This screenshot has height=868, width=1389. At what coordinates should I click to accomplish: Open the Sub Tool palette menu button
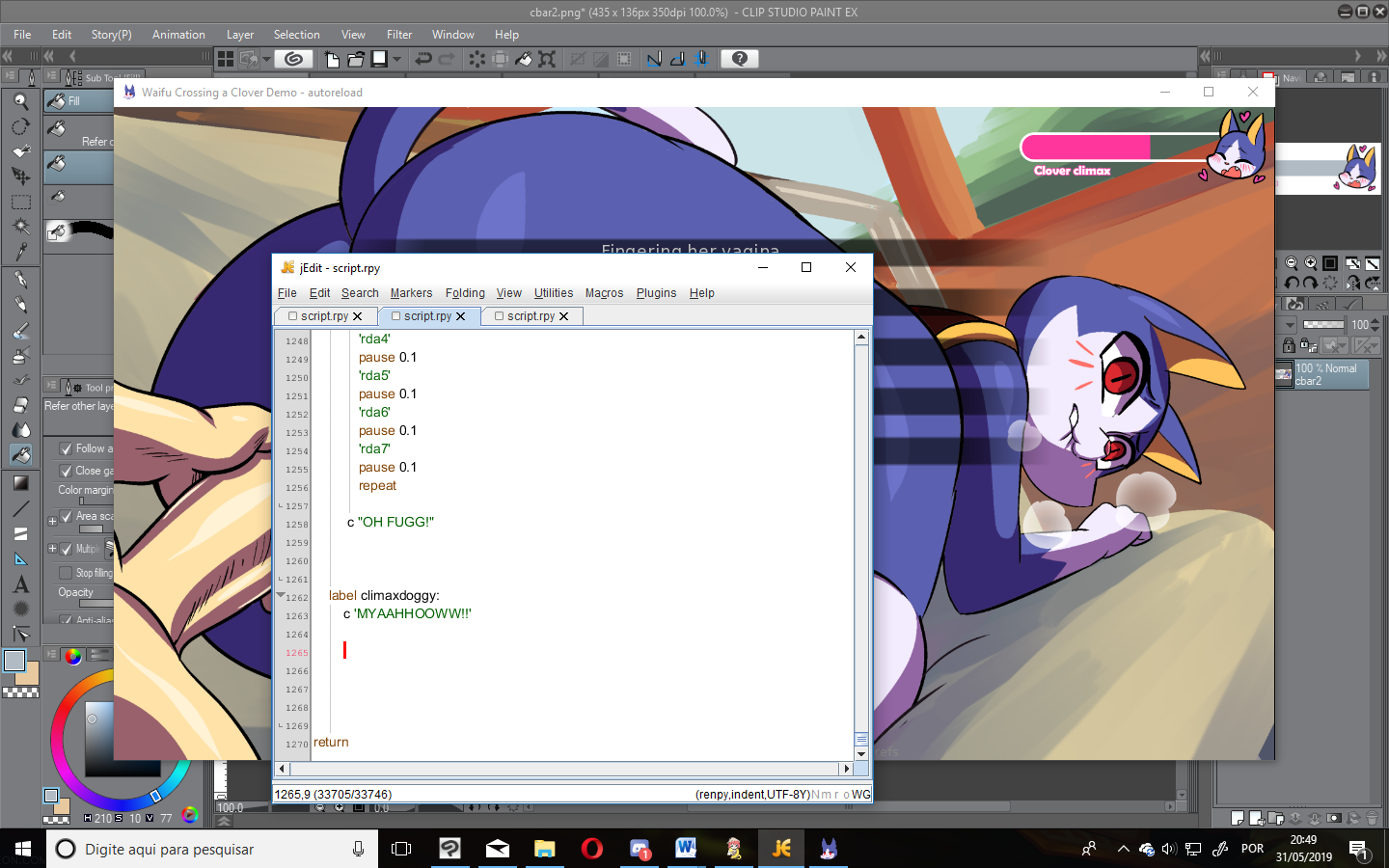coord(52,76)
